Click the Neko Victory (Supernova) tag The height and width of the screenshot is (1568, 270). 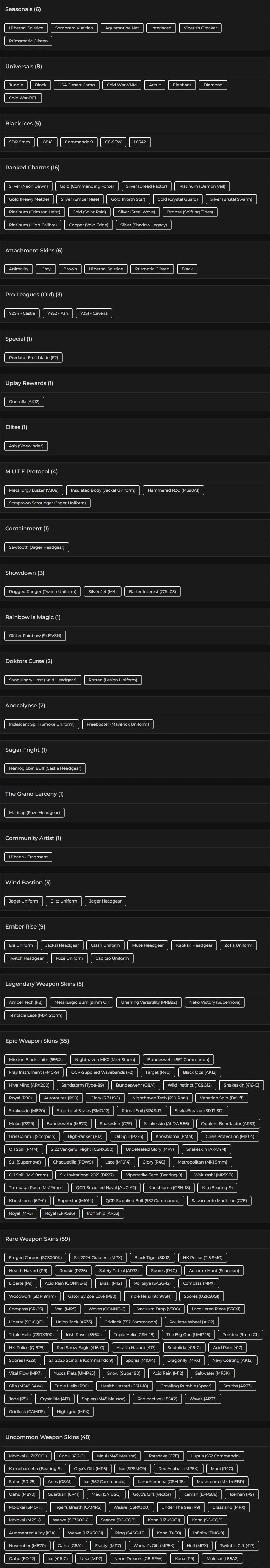215,1002
